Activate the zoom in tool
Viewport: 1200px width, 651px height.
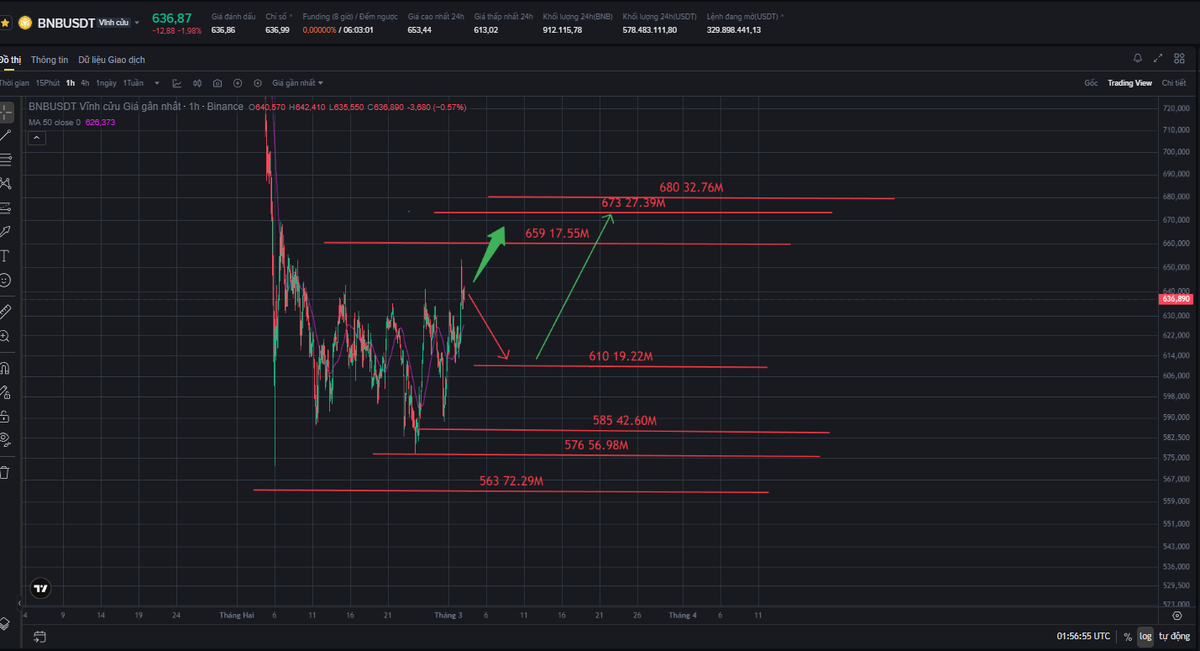(x=5, y=336)
